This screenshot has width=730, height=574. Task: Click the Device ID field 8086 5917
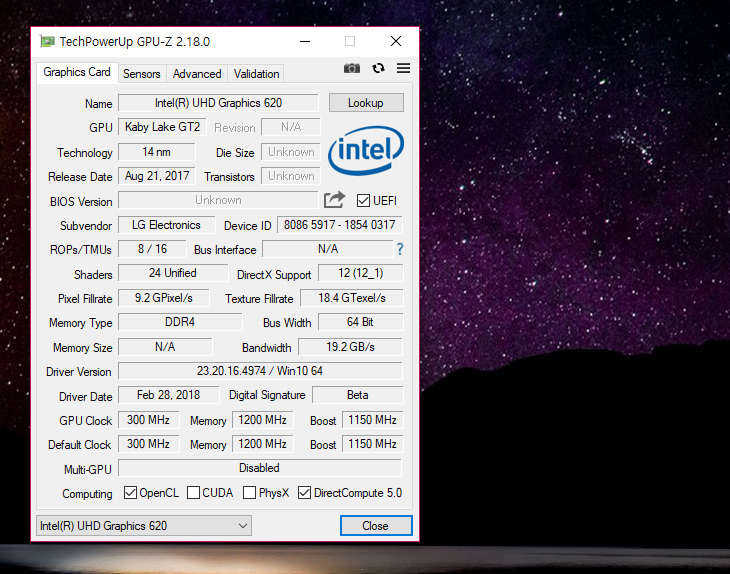340,225
